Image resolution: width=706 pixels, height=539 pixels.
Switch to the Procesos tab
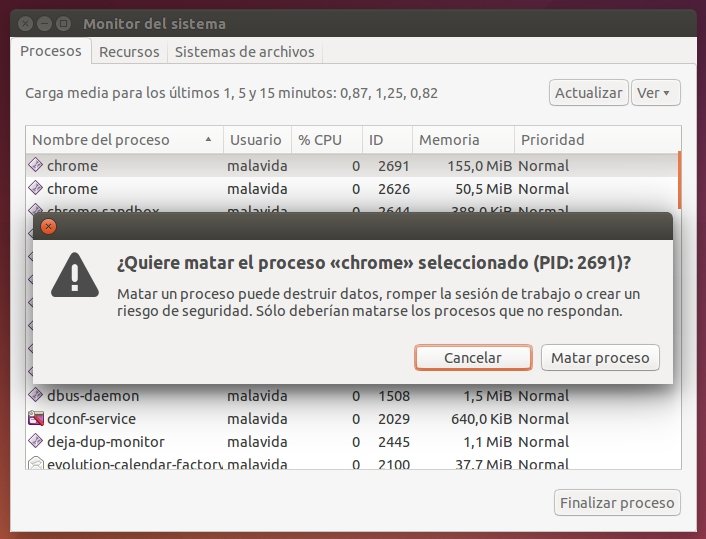pos(51,51)
